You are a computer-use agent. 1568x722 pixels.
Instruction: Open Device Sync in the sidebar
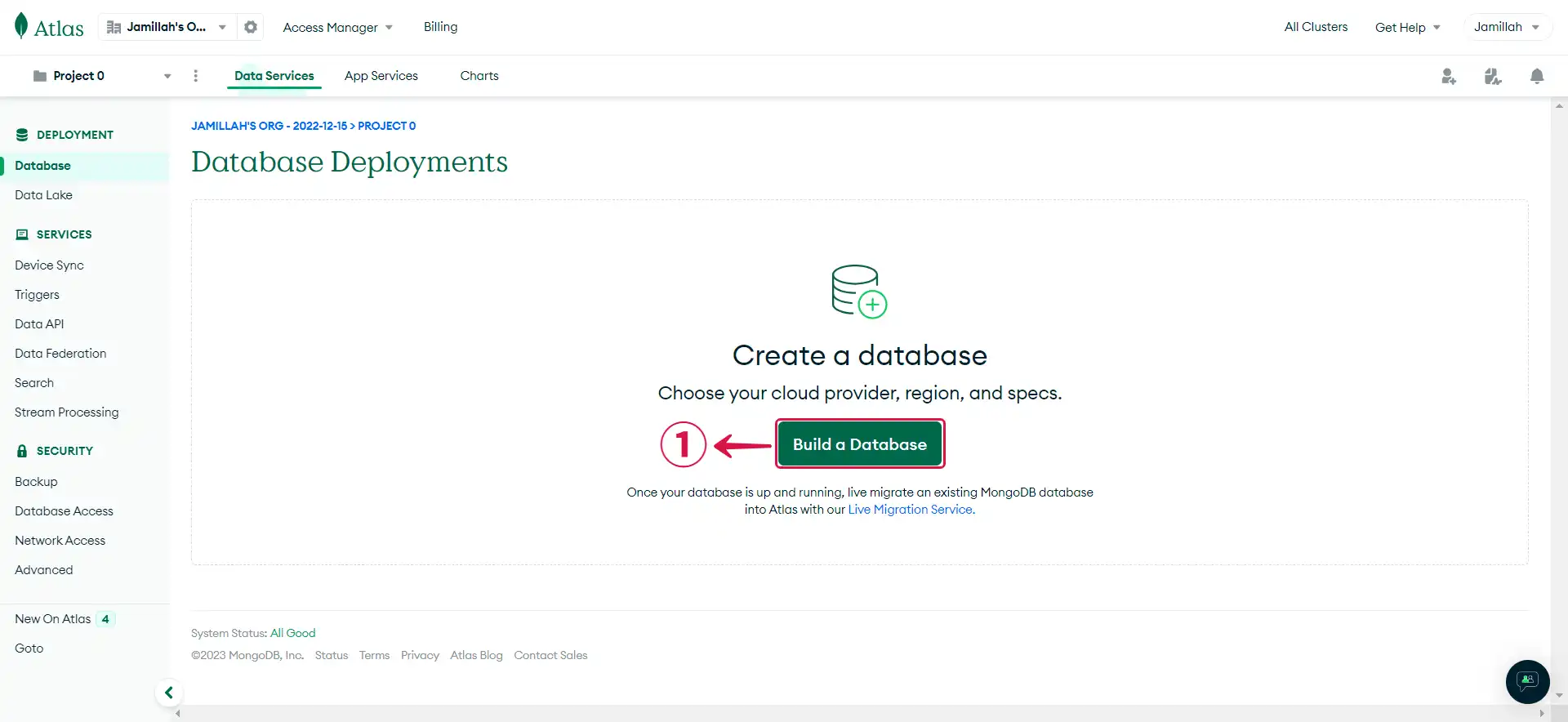click(49, 265)
